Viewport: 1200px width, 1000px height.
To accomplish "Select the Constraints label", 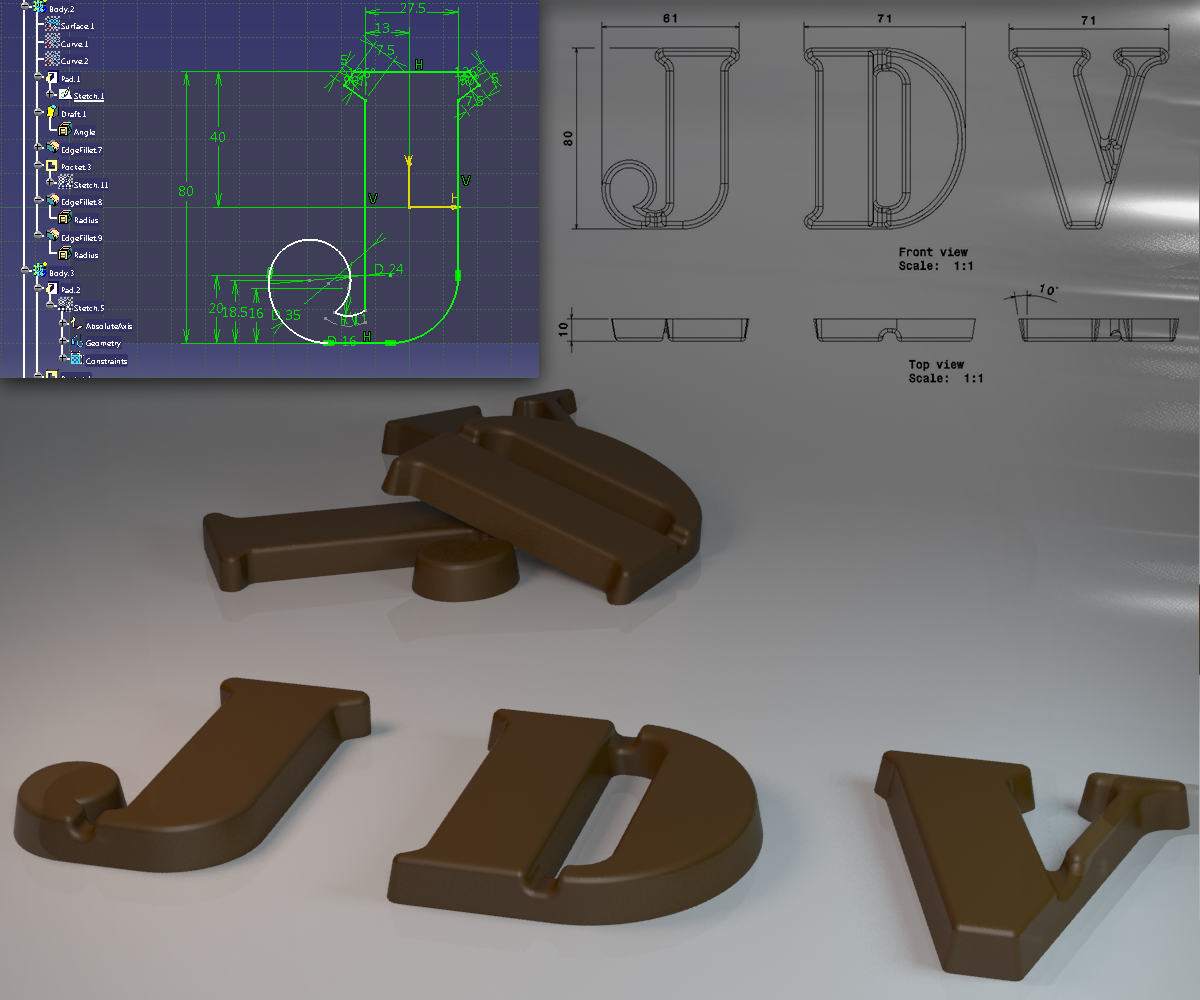I will (x=106, y=361).
